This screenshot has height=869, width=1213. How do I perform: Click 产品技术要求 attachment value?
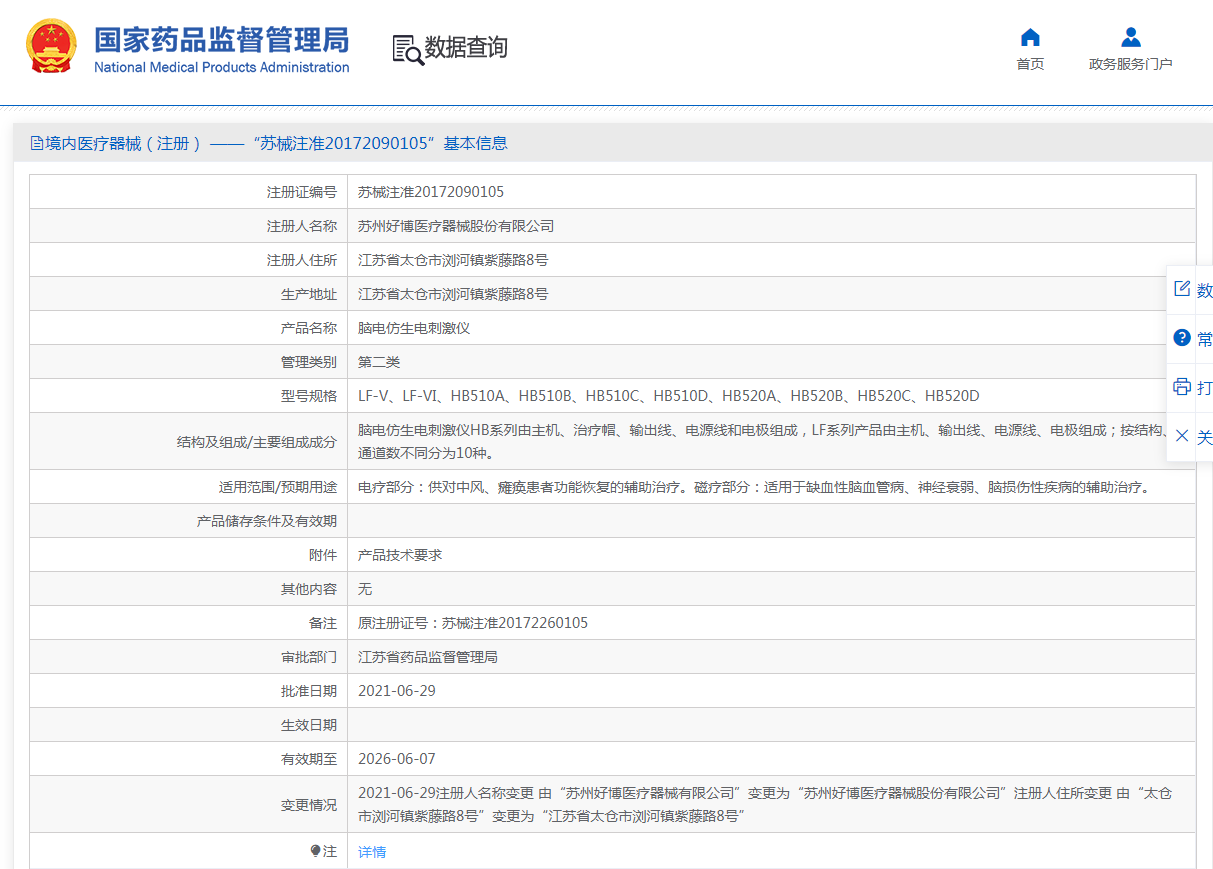[400, 555]
